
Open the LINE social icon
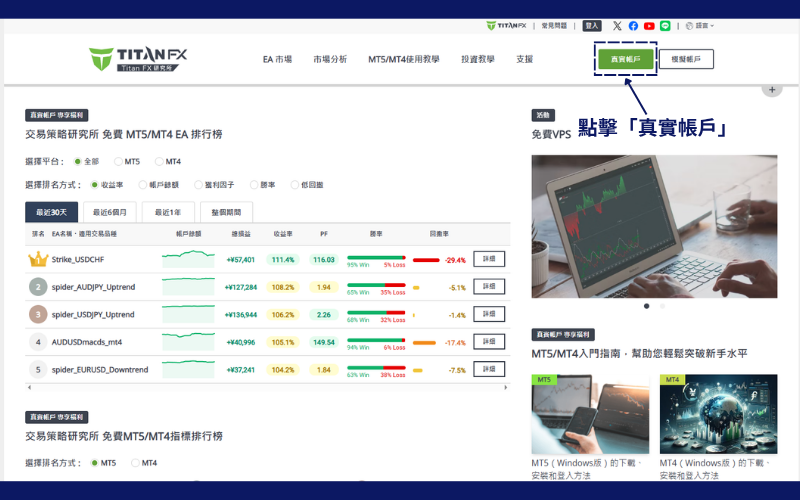click(665, 26)
